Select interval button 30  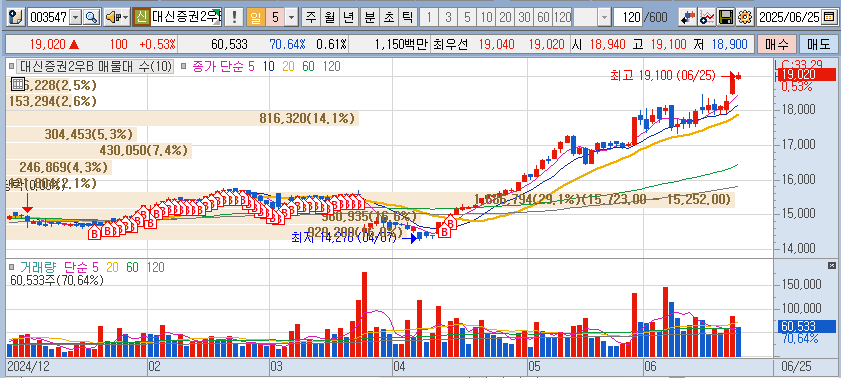pos(525,17)
